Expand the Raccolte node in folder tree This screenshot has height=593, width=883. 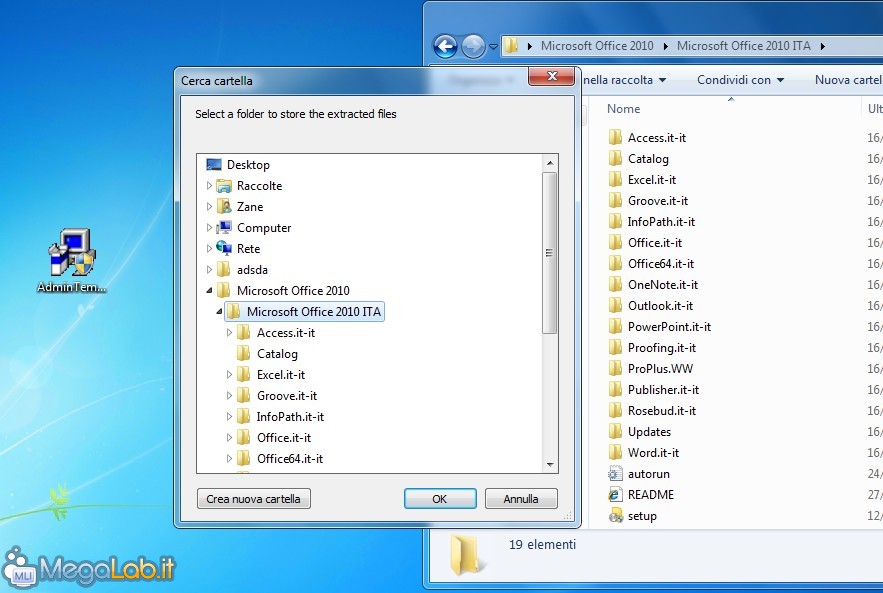209,185
